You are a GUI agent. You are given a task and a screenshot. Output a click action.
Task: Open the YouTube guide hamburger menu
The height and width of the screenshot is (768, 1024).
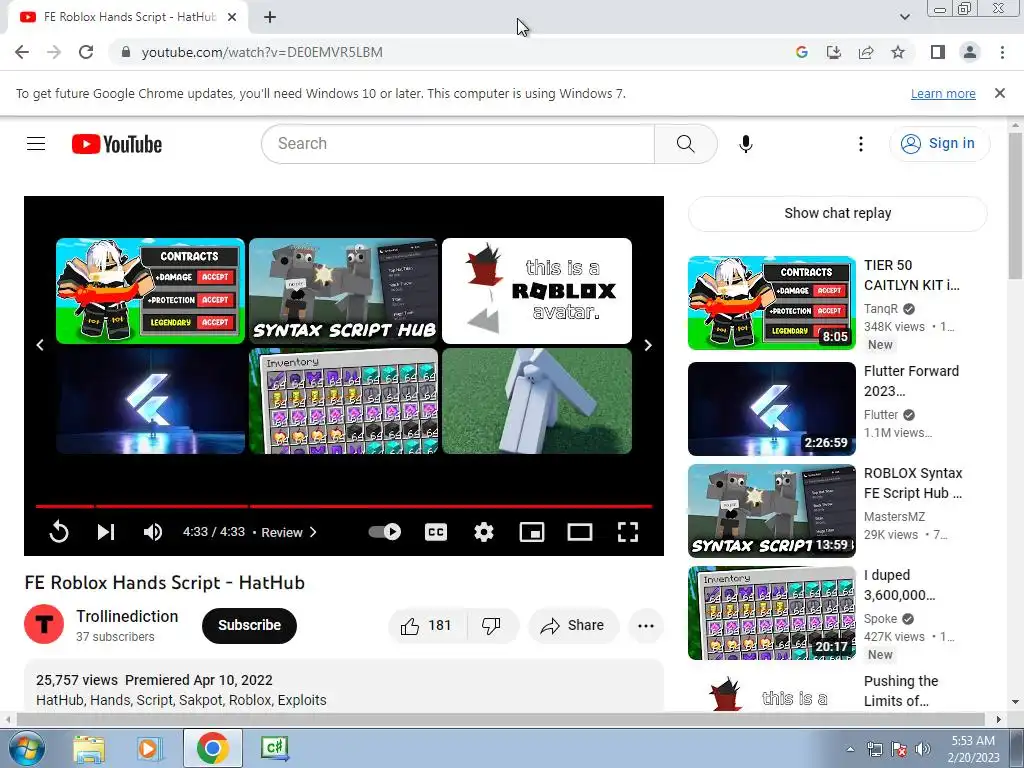[x=36, y=144]
